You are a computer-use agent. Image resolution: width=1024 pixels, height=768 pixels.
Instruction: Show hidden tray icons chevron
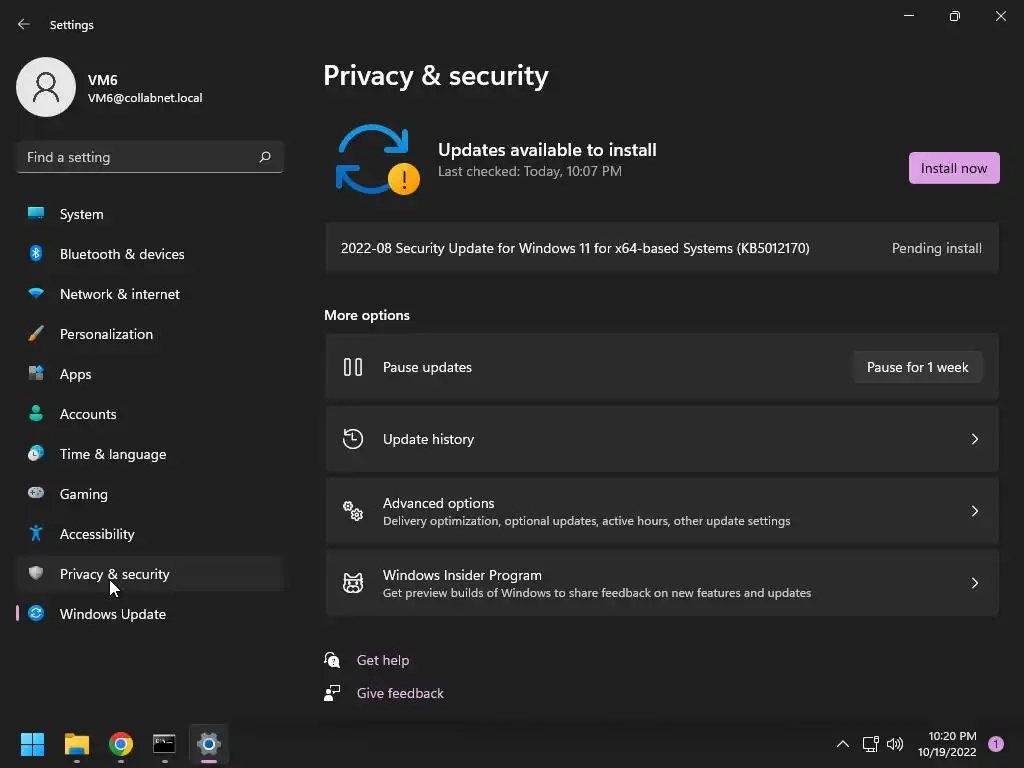coord(842,744)
